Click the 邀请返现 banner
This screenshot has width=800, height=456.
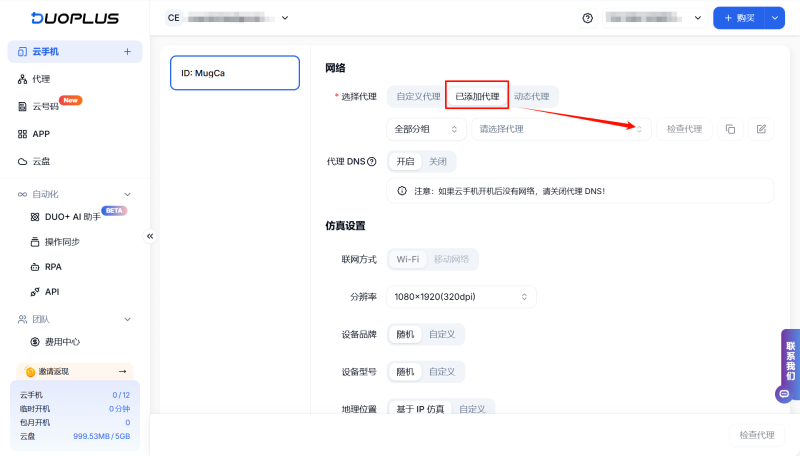[x=75, y=371]
